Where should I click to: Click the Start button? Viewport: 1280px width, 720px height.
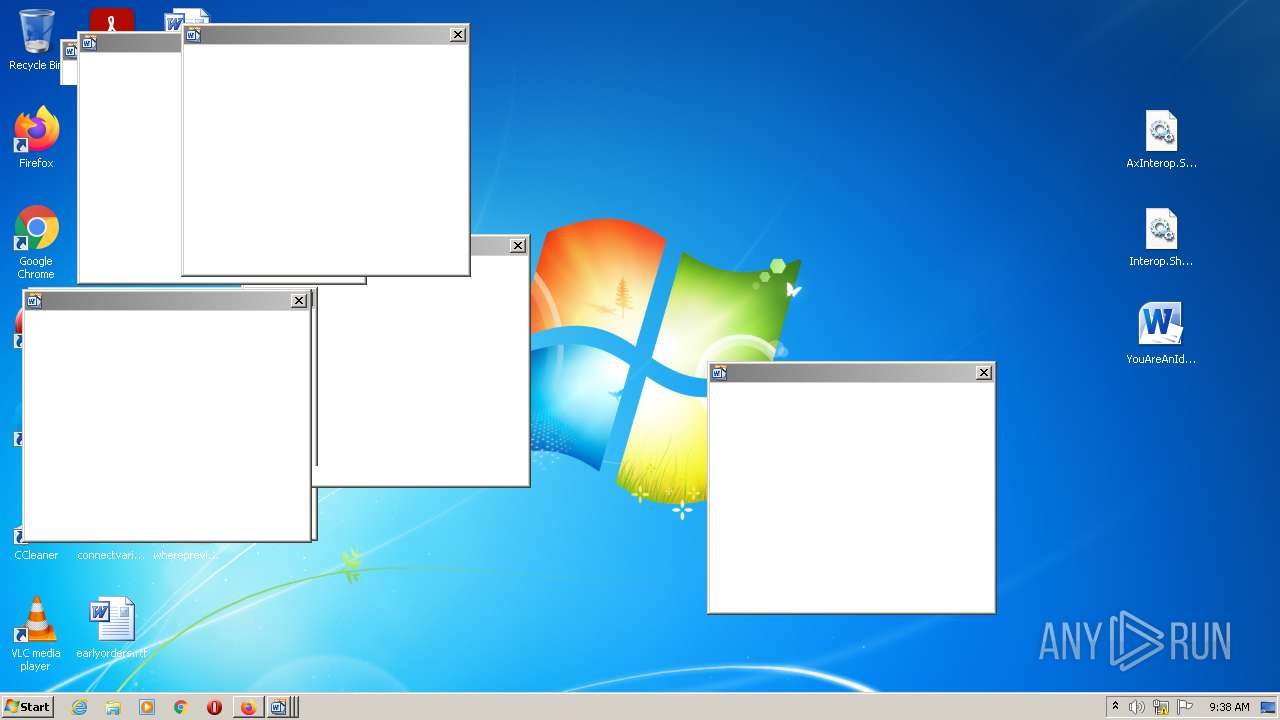[x=28, y=707]
